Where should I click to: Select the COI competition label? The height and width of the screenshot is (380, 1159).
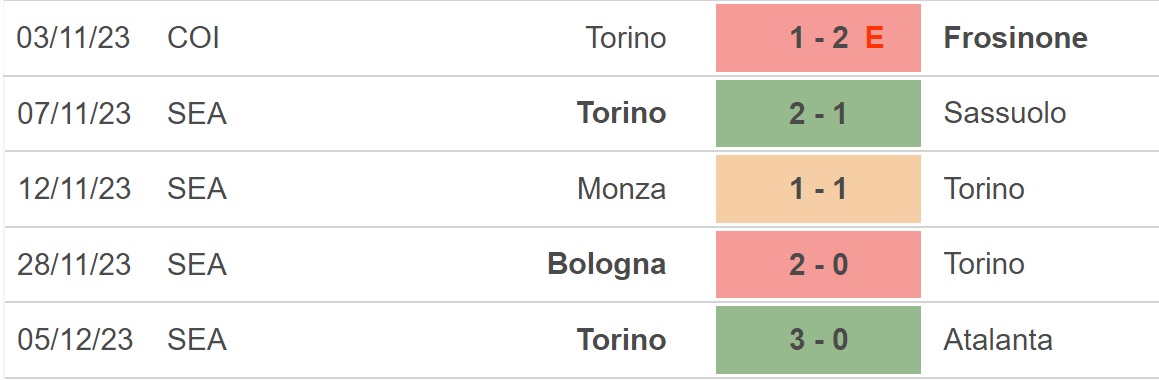(x=194, y=38)
